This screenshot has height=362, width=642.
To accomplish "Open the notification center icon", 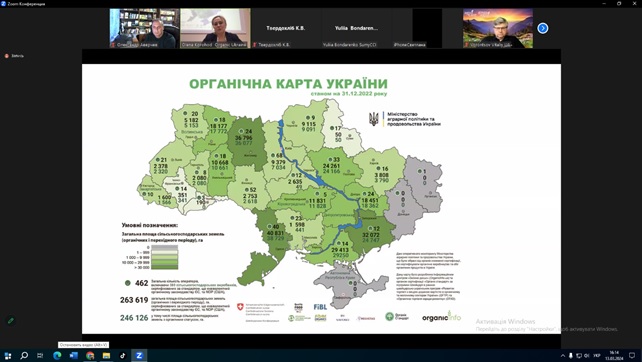I will 632,355.
